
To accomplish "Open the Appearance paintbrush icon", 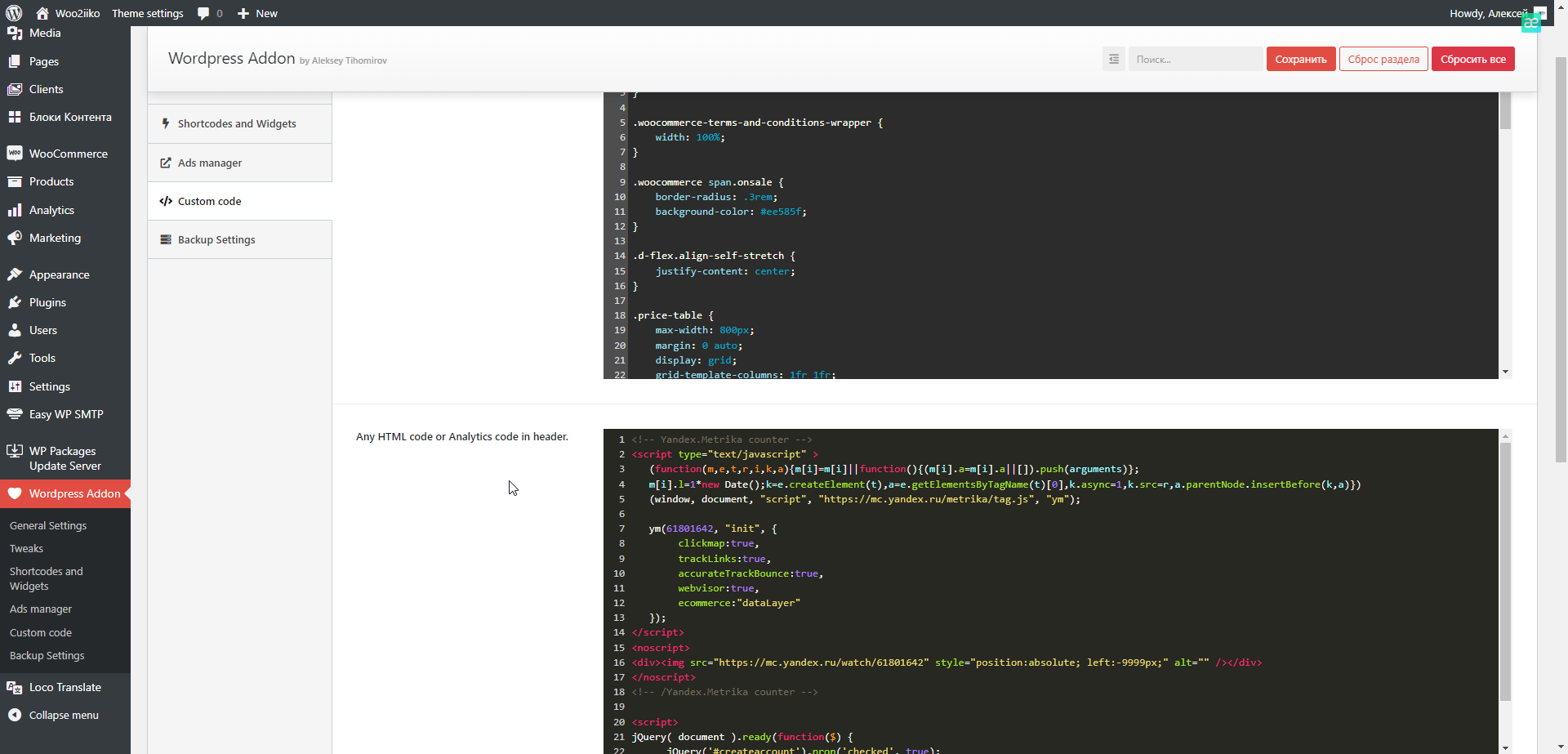I will pos(15,274).
